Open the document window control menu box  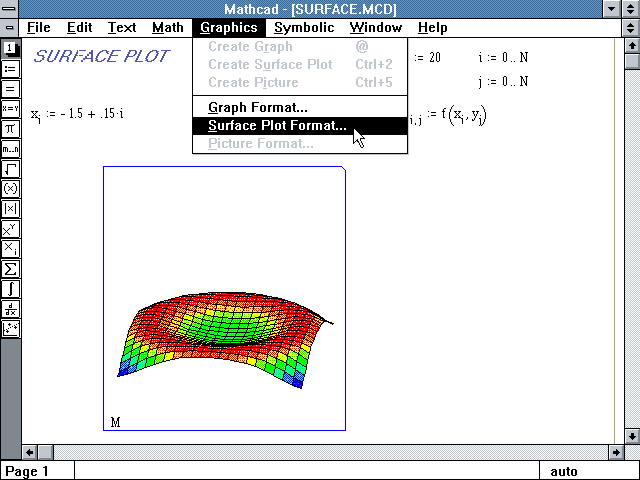[x=9, y=28]
